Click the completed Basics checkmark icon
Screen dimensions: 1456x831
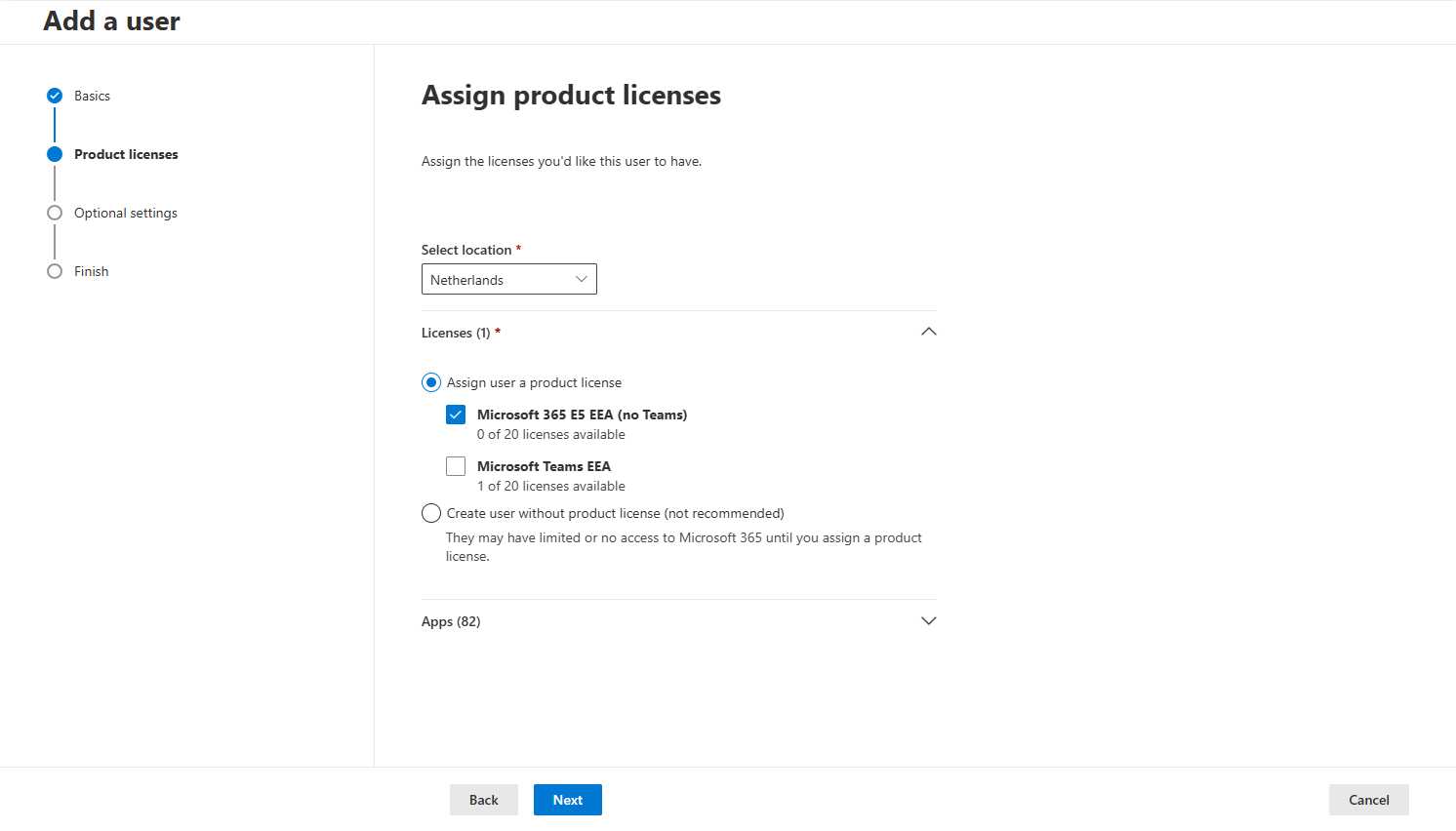pos(55,96)
